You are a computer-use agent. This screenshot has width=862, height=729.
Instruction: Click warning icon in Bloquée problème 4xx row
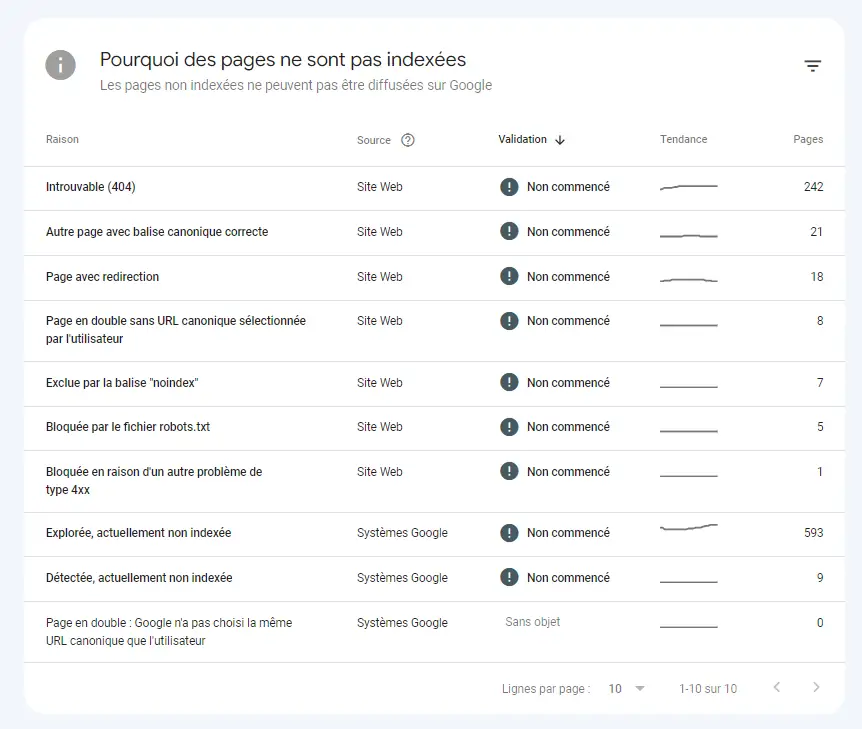click(x=509, y=471)
